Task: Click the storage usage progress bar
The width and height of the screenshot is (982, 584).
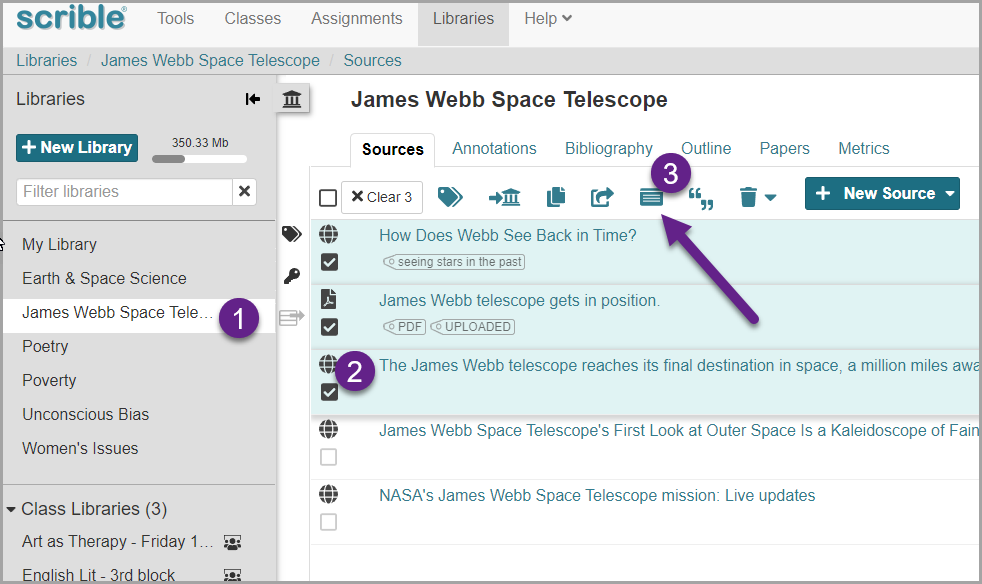Action: (x=199, y=159)
